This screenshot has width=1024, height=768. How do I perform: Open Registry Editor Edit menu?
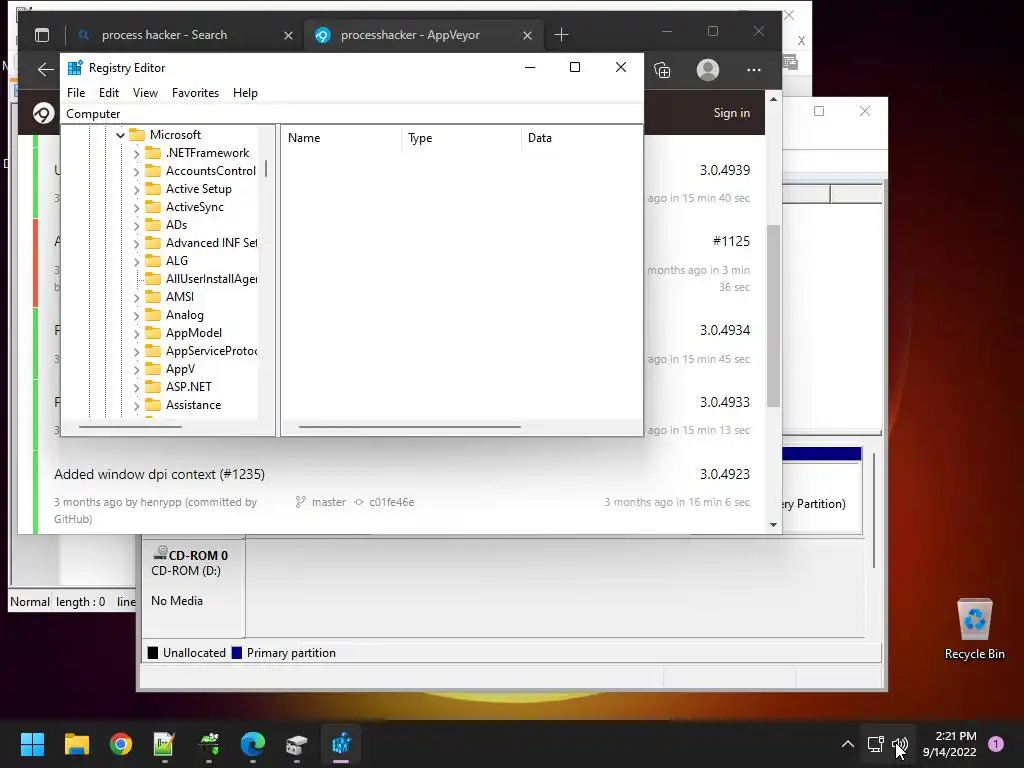pos(108,93)
